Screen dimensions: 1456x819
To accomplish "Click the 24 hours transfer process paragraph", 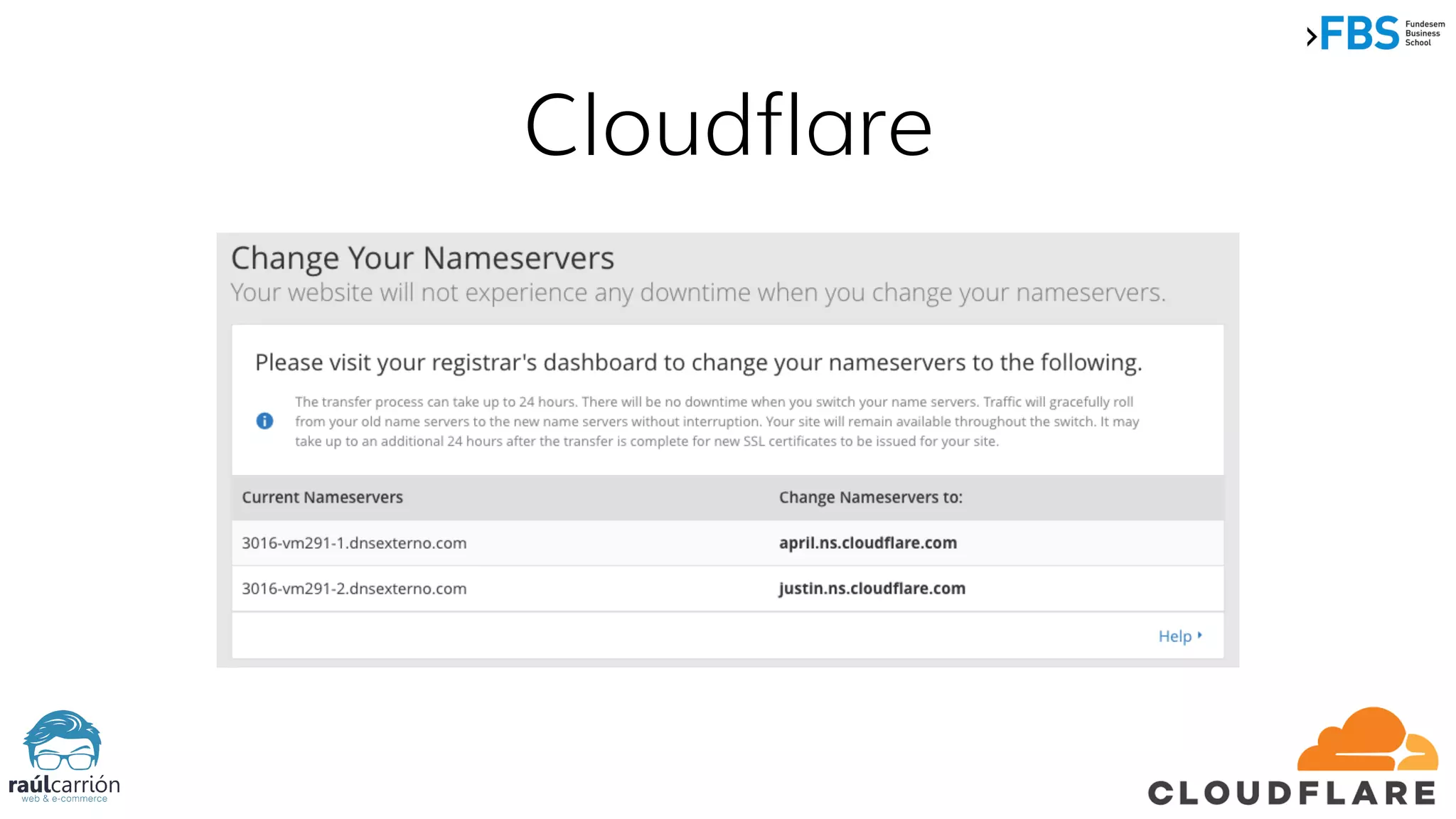I will coord(717,422).
